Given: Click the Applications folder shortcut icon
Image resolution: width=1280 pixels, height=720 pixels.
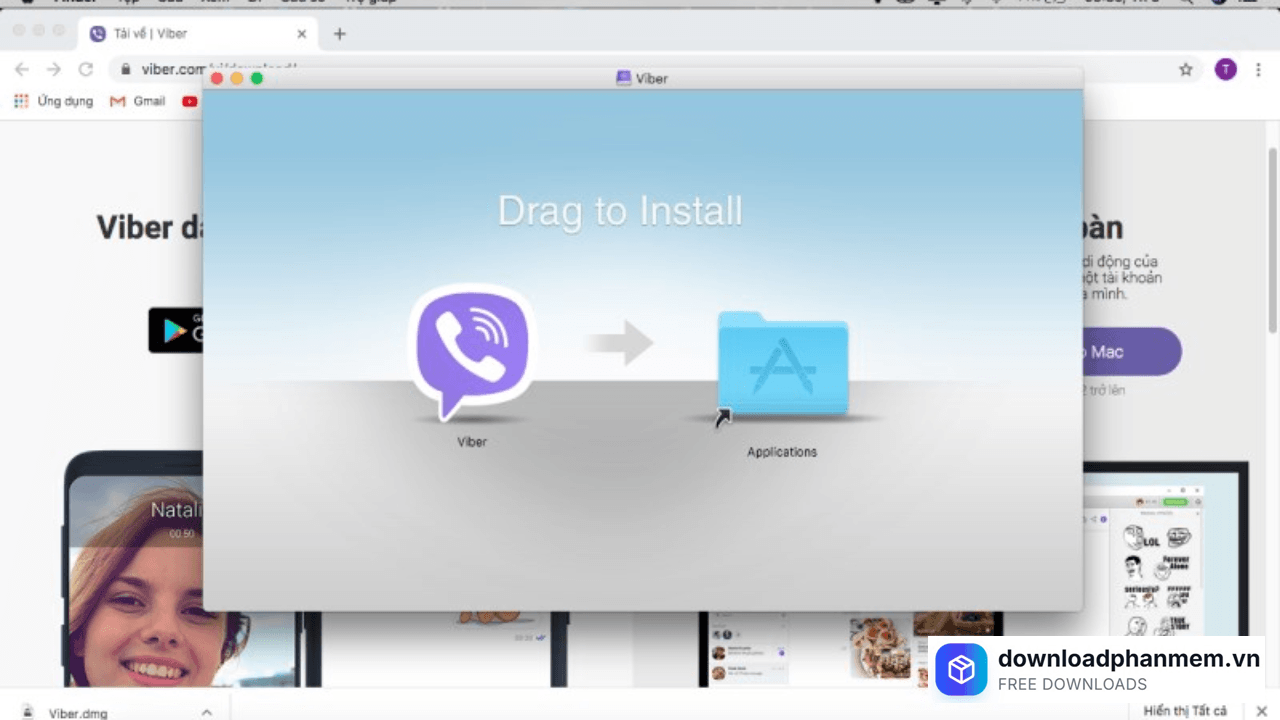Looking at the screenshot, I should click(782, 365).
